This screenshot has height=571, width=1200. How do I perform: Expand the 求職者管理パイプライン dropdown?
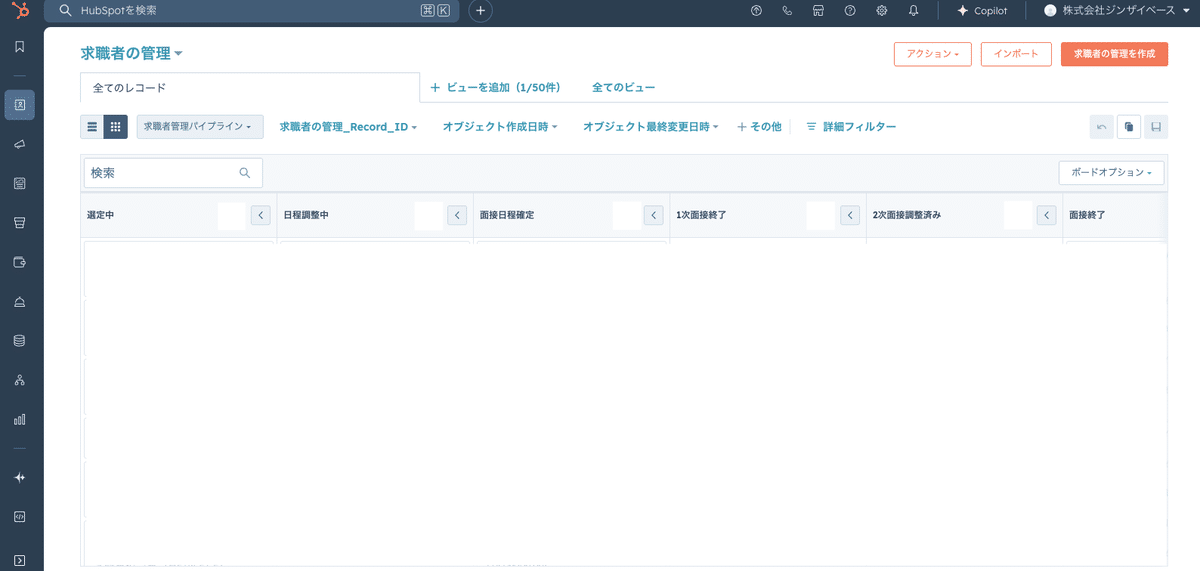tap(200, 127)
